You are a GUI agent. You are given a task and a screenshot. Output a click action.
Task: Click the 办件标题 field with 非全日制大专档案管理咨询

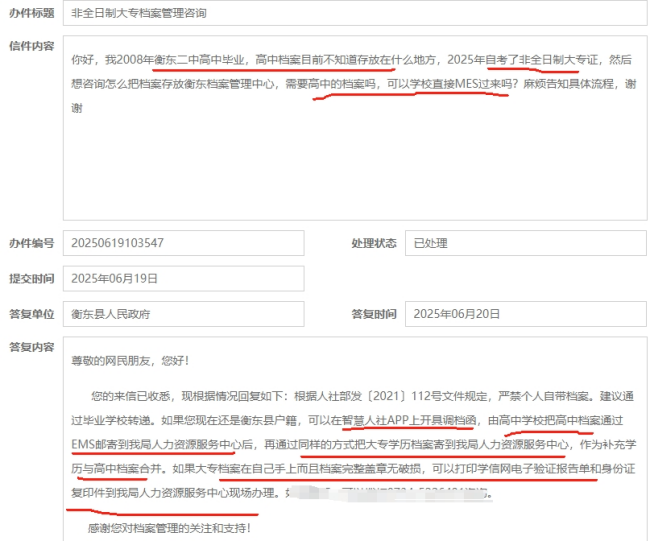(355, 13)
